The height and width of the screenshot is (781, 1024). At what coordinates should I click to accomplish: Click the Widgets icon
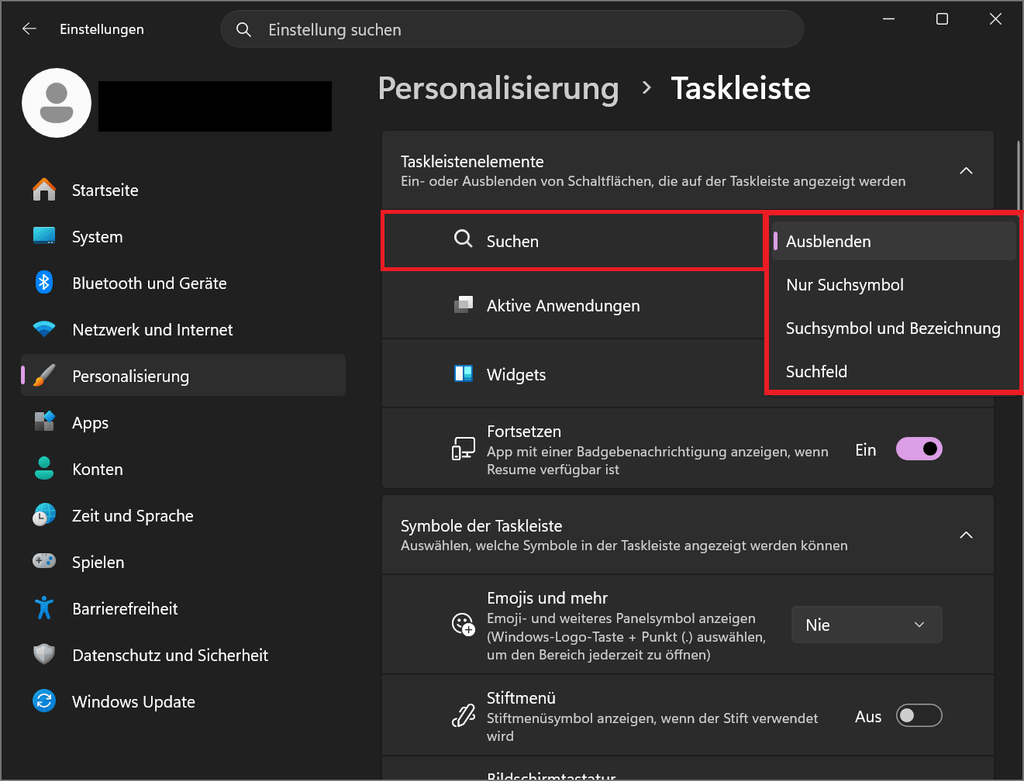463,374
